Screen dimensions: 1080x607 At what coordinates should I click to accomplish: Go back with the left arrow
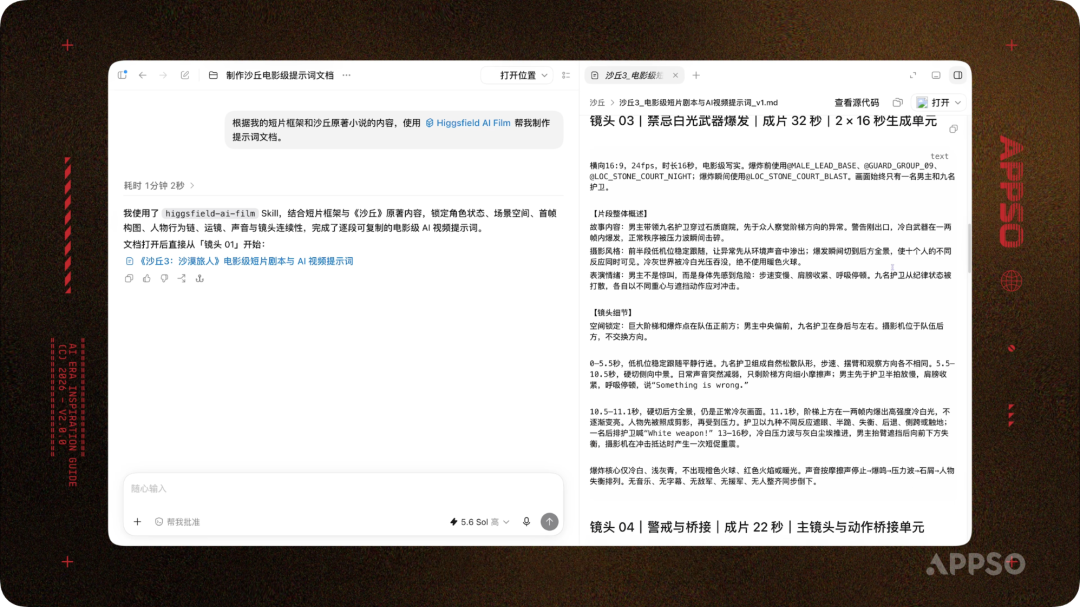click(x=143, y=75)
